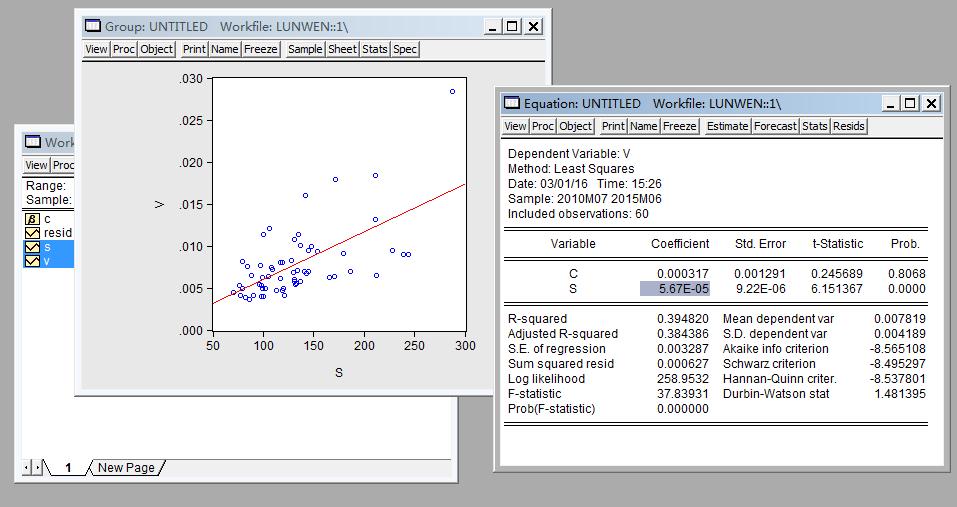This screenshot has height=507, width=957.
Task: Select the series v icon in workfile
Action: click(x=32, y=261)
